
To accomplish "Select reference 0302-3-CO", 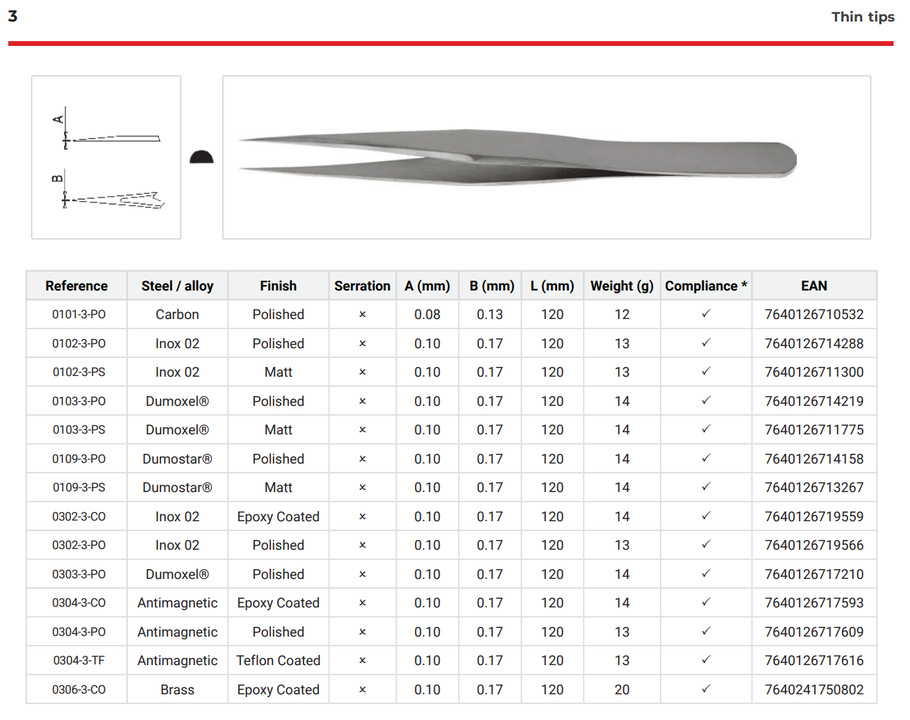I will click(x=79, y=516).
